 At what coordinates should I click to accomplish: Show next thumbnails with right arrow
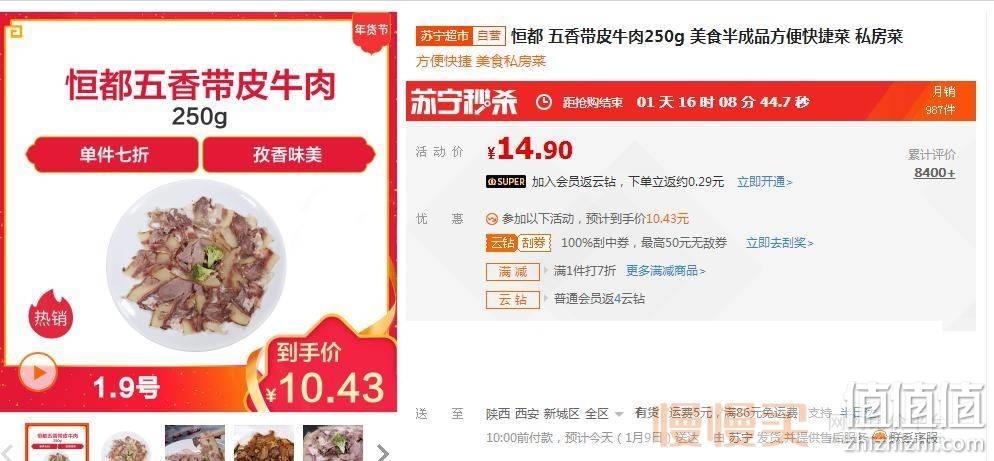tap(382, 451)
